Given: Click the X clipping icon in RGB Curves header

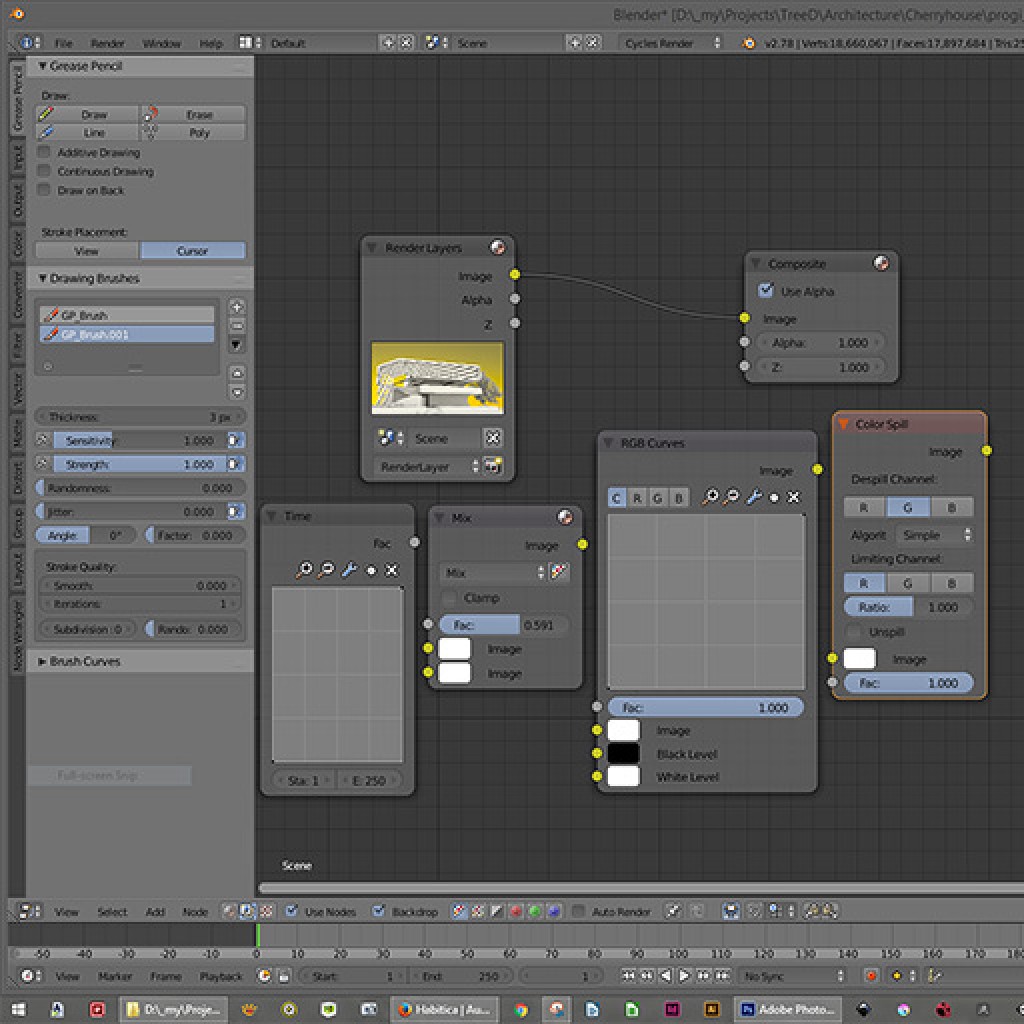Looking at the screenshot, I should click(x=793, y=495).
